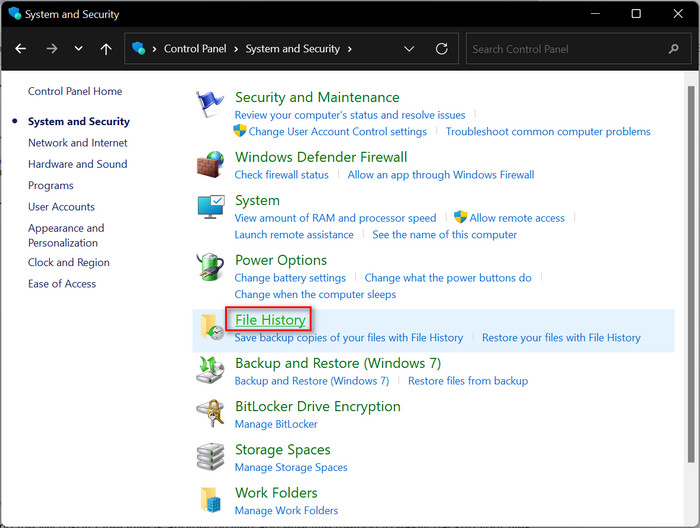Image resolution: width=700 pixels, height=528 pixels.
Task: Click Manage Work Folders link
Action: [x=286, y=511]
